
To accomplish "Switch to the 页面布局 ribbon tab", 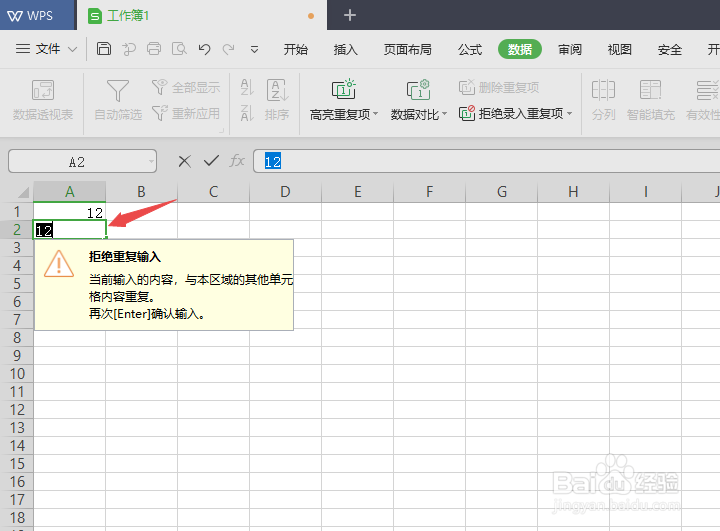I will 407,49.
